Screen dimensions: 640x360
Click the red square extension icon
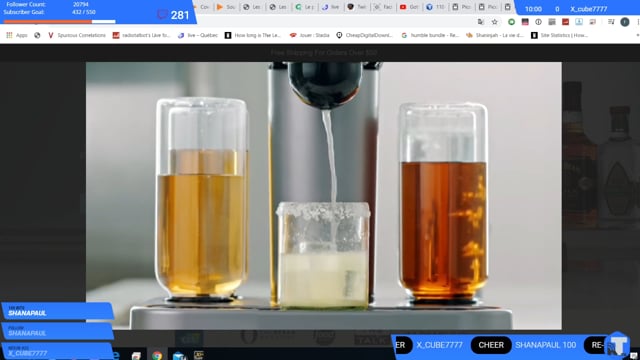pos(565,22)
